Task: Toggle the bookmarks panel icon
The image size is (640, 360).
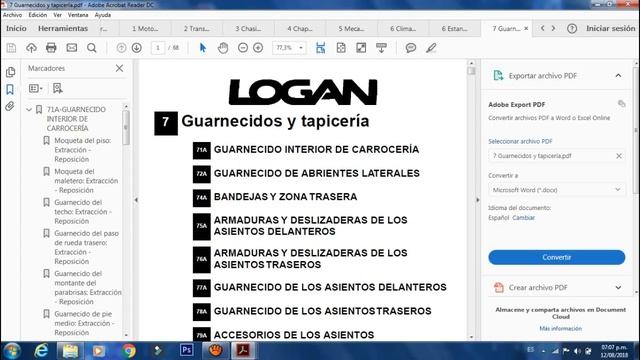Action: (x=10, y=89)
